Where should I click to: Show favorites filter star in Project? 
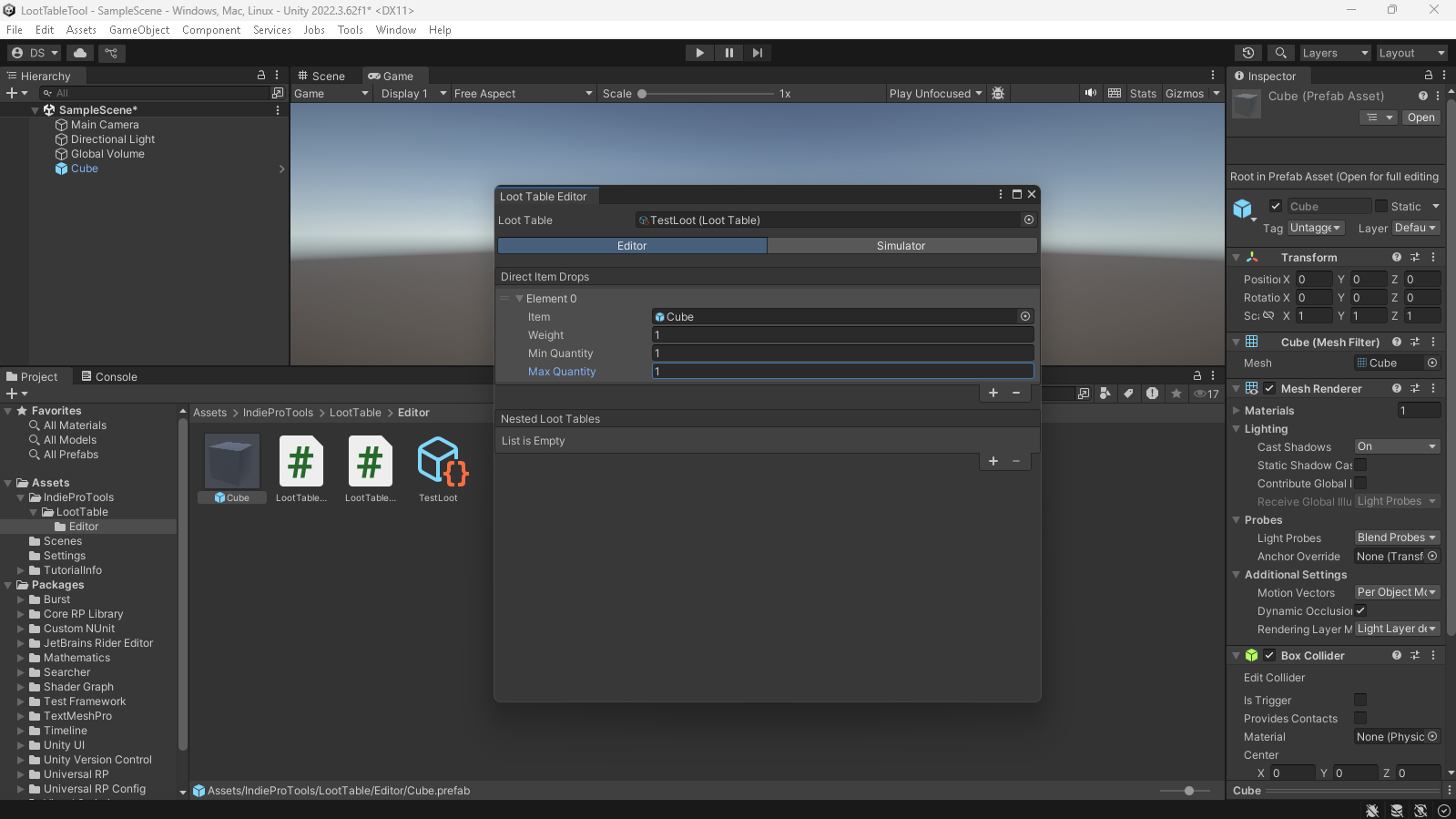tap(1176, 394)
